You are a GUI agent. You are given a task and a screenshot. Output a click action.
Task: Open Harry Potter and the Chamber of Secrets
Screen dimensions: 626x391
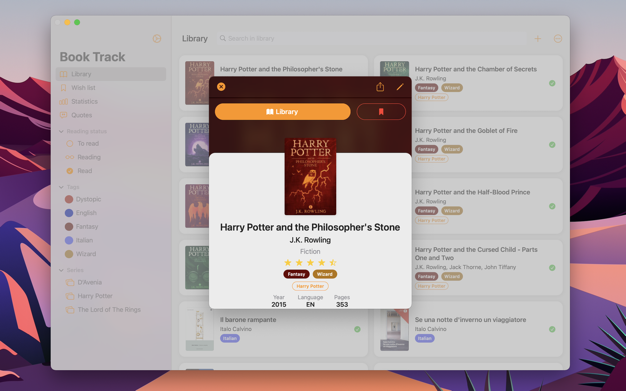point(475,69)
